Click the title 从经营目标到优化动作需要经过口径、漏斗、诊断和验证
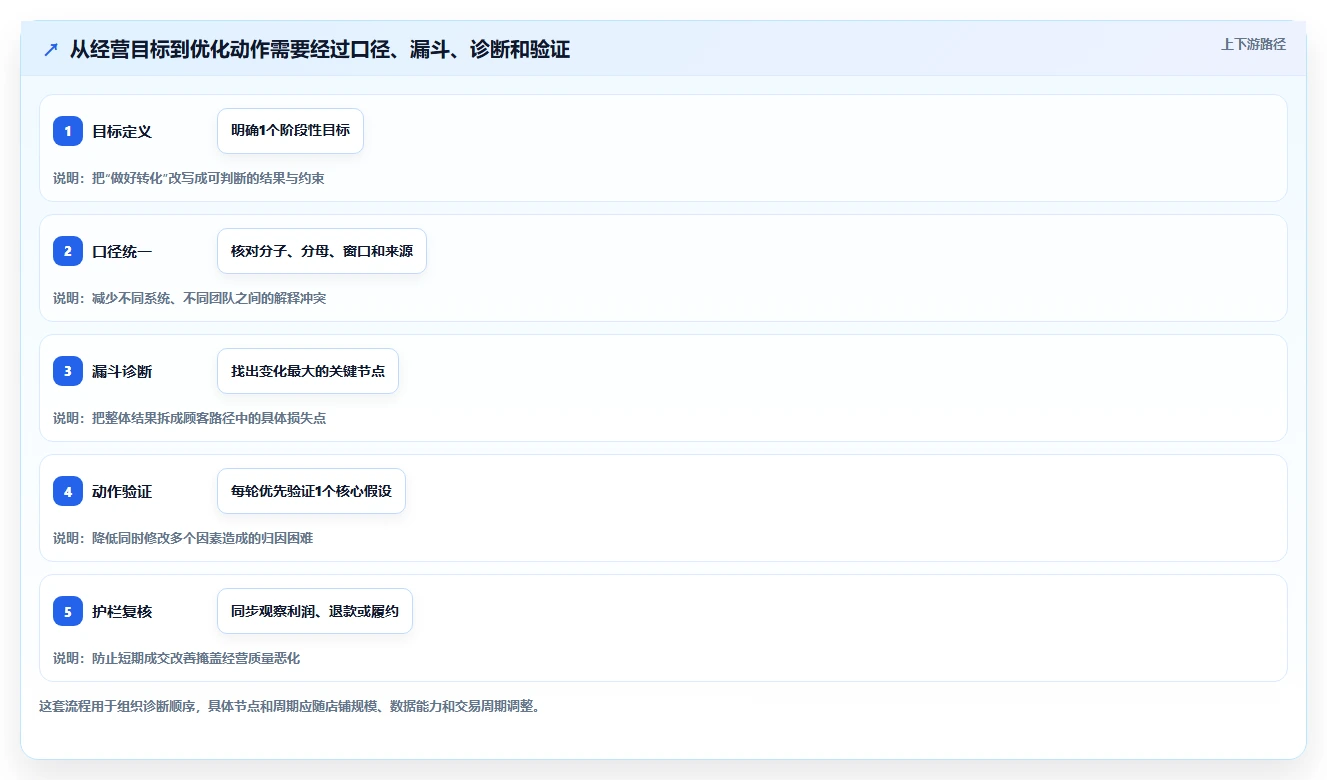 tap(320, 49)
